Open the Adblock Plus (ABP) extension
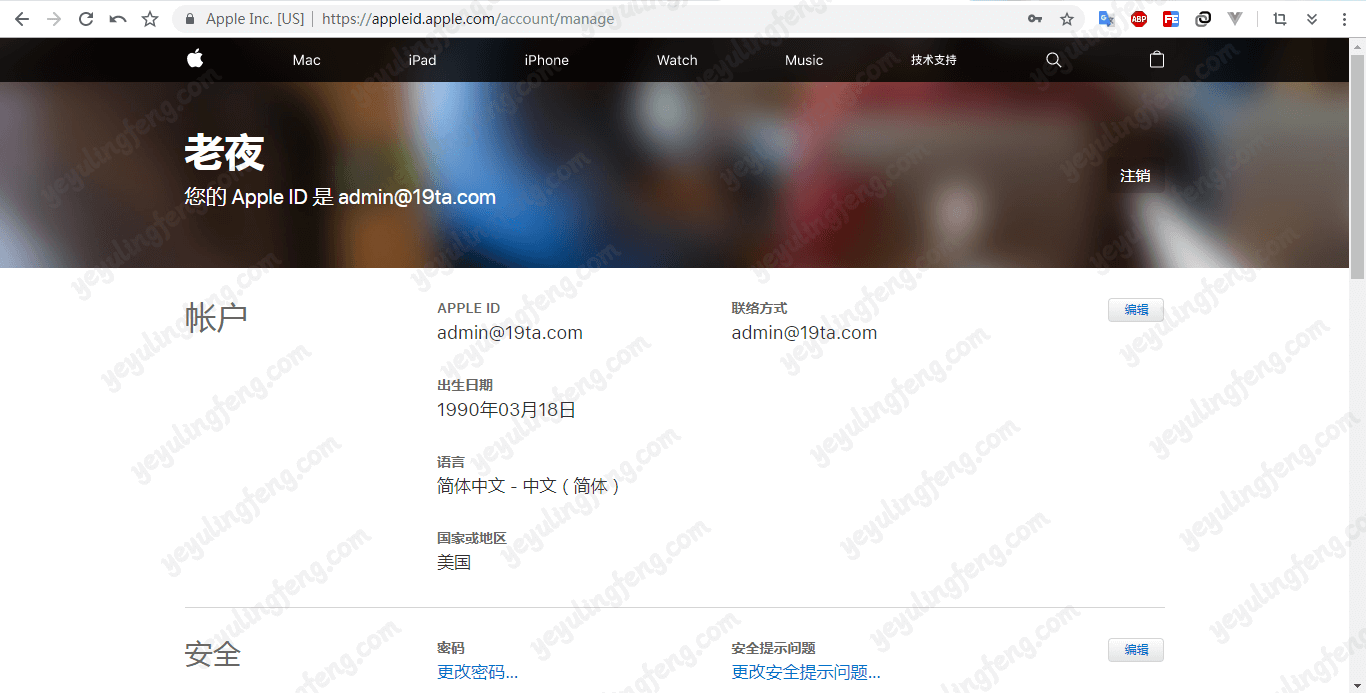The image size is (1366, 693). [1139, 19]
